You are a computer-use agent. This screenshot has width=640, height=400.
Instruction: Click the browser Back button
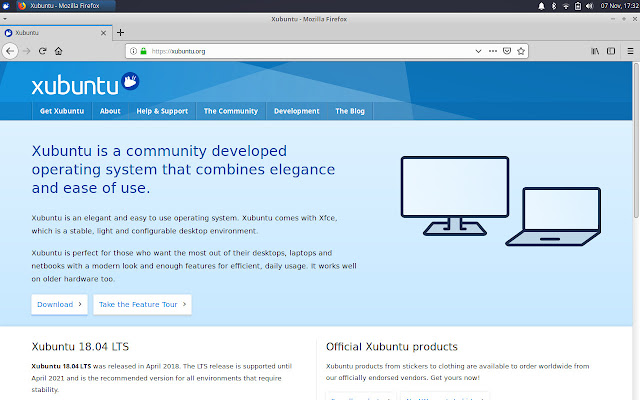(10, 51)
